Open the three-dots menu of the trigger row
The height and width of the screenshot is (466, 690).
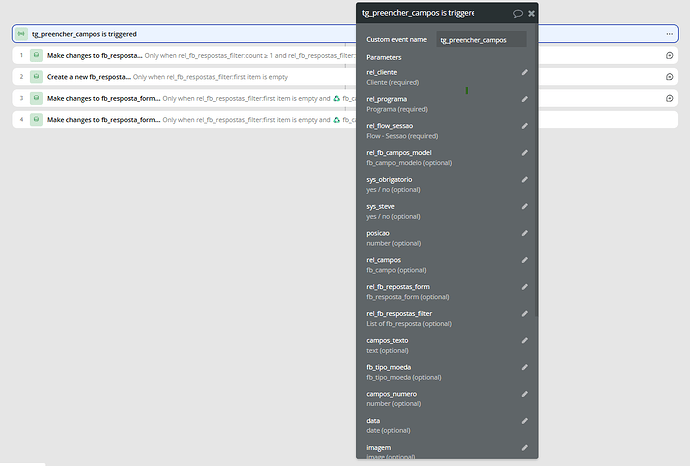669,34
